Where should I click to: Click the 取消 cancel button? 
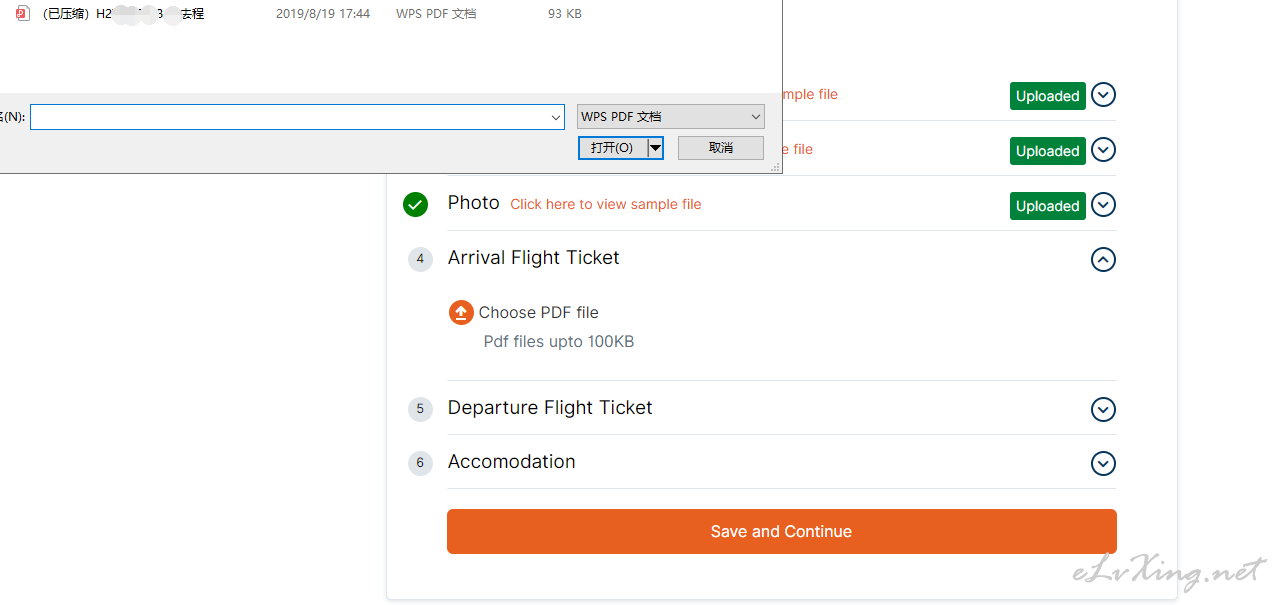[x=721, y=148]
